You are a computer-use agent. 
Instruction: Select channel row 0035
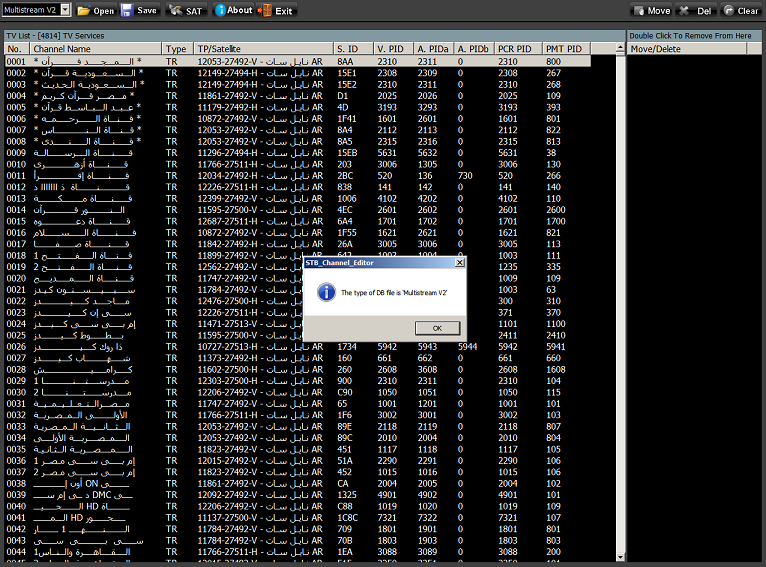click(x=298, y=449)
